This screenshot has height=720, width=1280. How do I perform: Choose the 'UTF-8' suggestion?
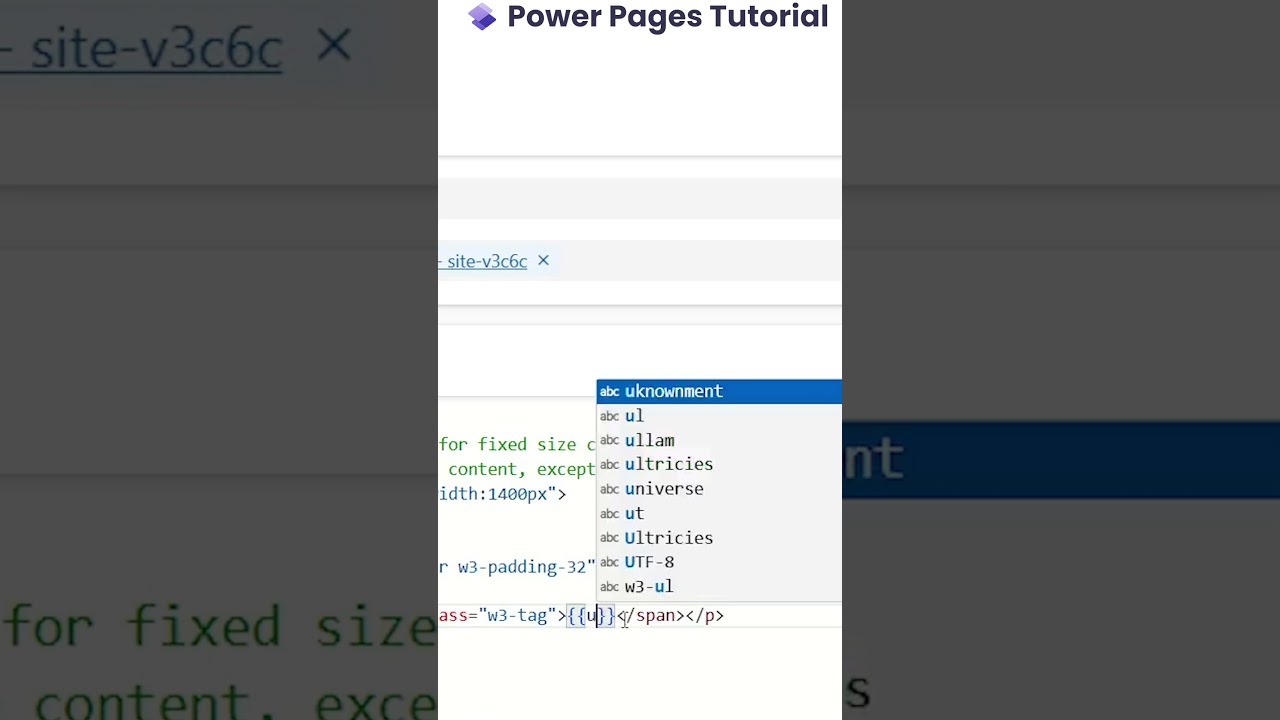pyautogui.click(x=719, y=562)
